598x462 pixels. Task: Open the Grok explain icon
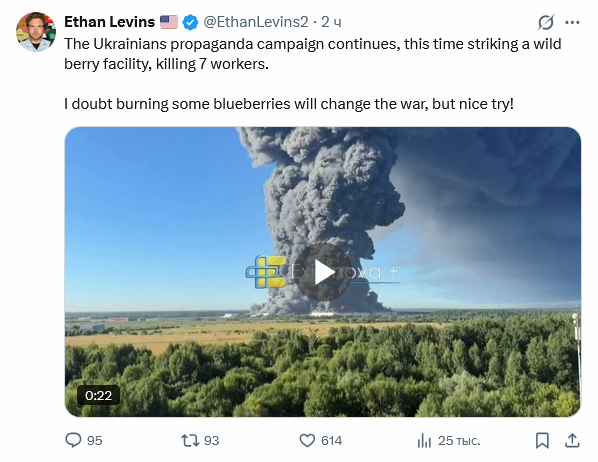pyautogui.click(x=546, y=22)
